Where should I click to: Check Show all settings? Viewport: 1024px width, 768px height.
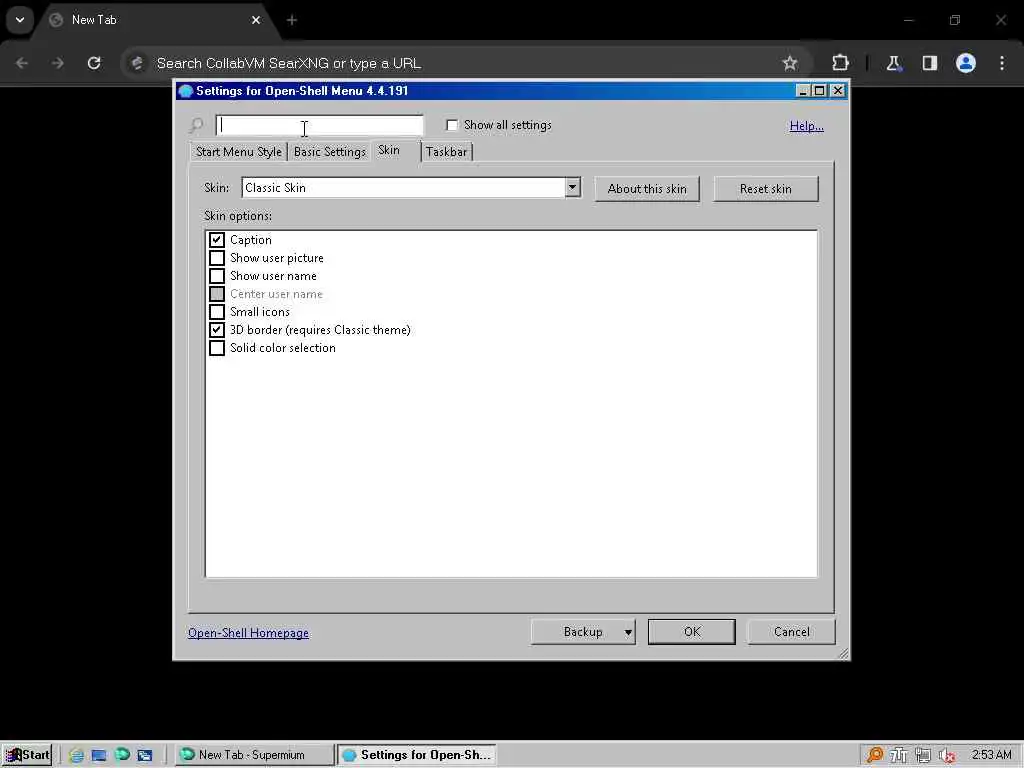(x=452, y=125)
